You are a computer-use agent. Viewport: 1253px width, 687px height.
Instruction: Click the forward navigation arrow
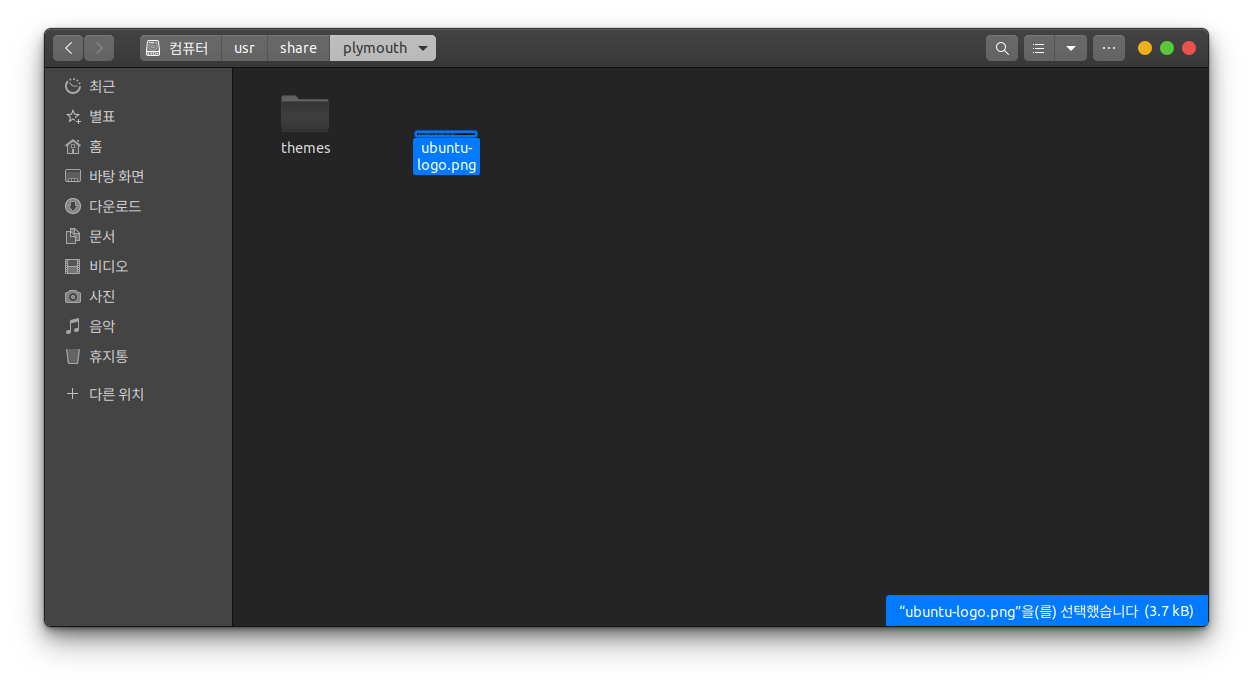[99, 48]
